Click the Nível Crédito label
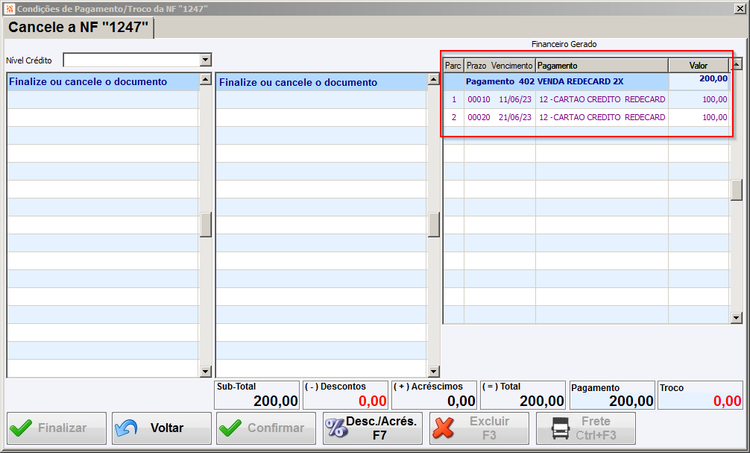The width and height of the screenshot is (750, 453). (x=29, y=60)
